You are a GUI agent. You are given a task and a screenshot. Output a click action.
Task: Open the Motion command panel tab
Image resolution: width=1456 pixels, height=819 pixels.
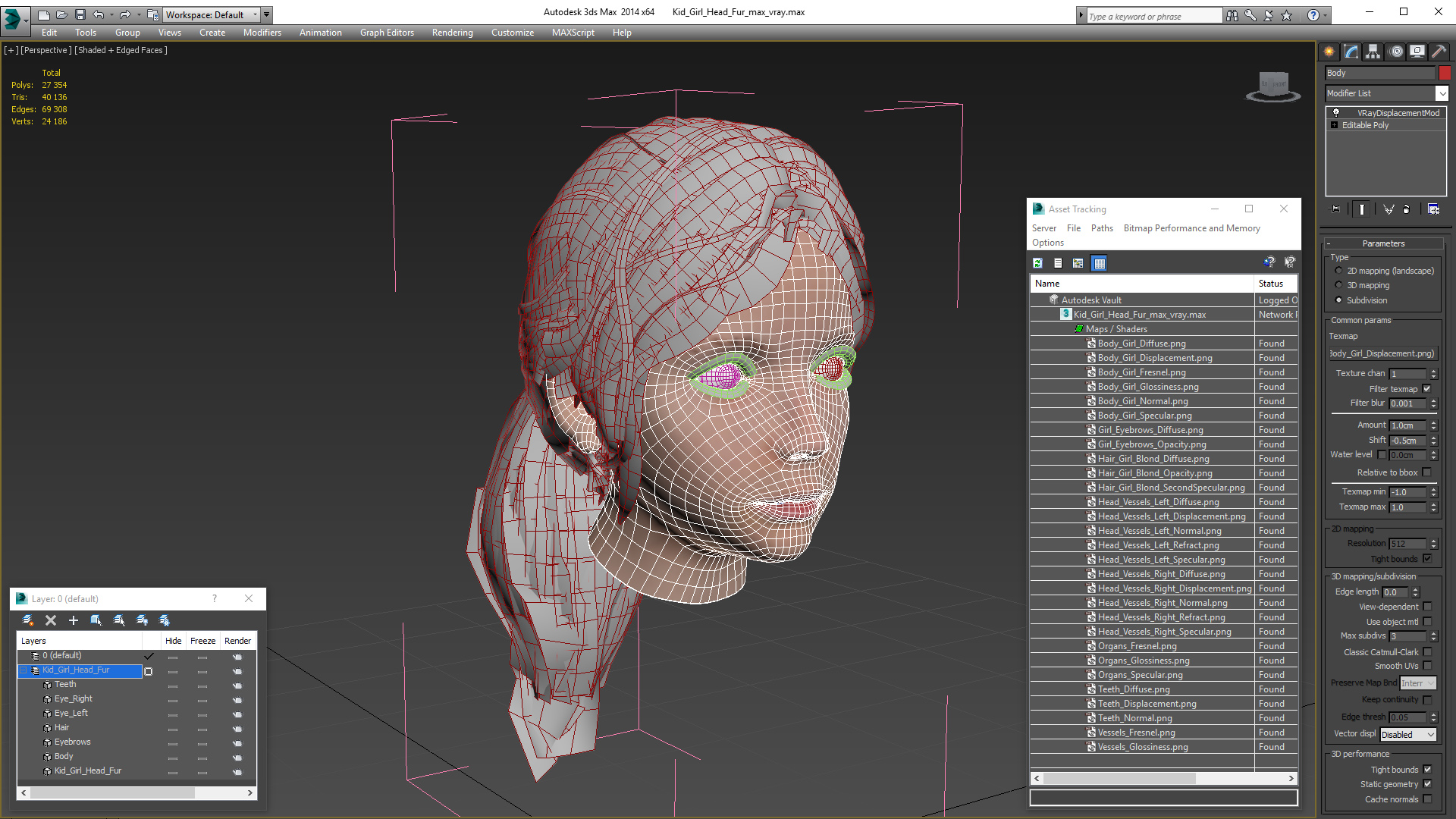(x=1396, y=52)
